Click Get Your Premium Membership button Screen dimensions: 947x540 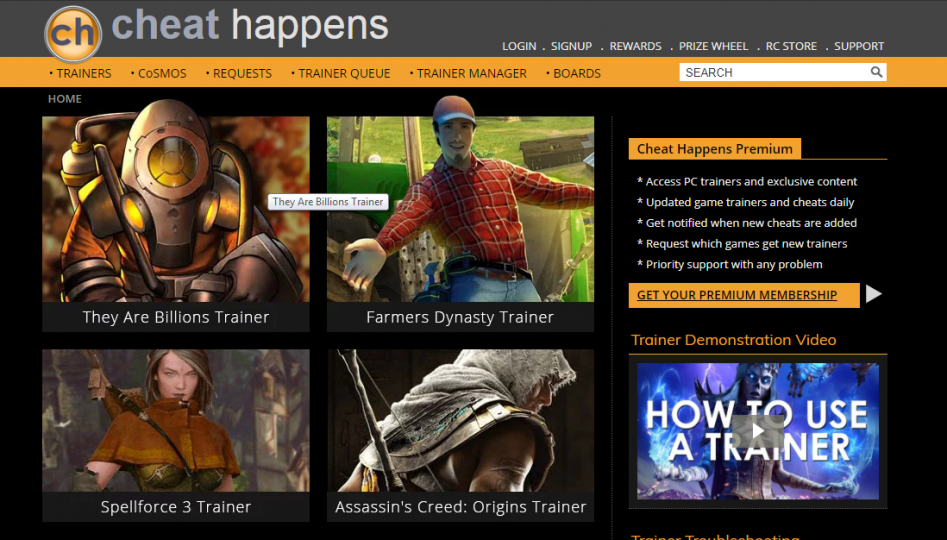coord(737,295)
